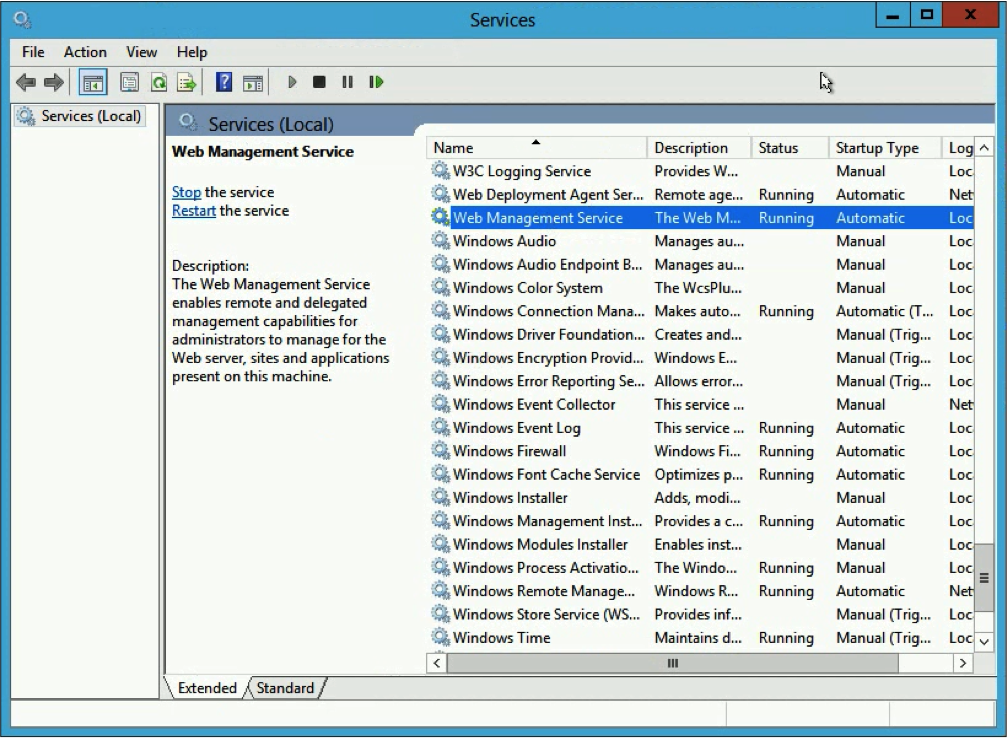Screen dimensions: 1007x738
Task: Click the Restart the service link
Action: (x=193, y=211)
